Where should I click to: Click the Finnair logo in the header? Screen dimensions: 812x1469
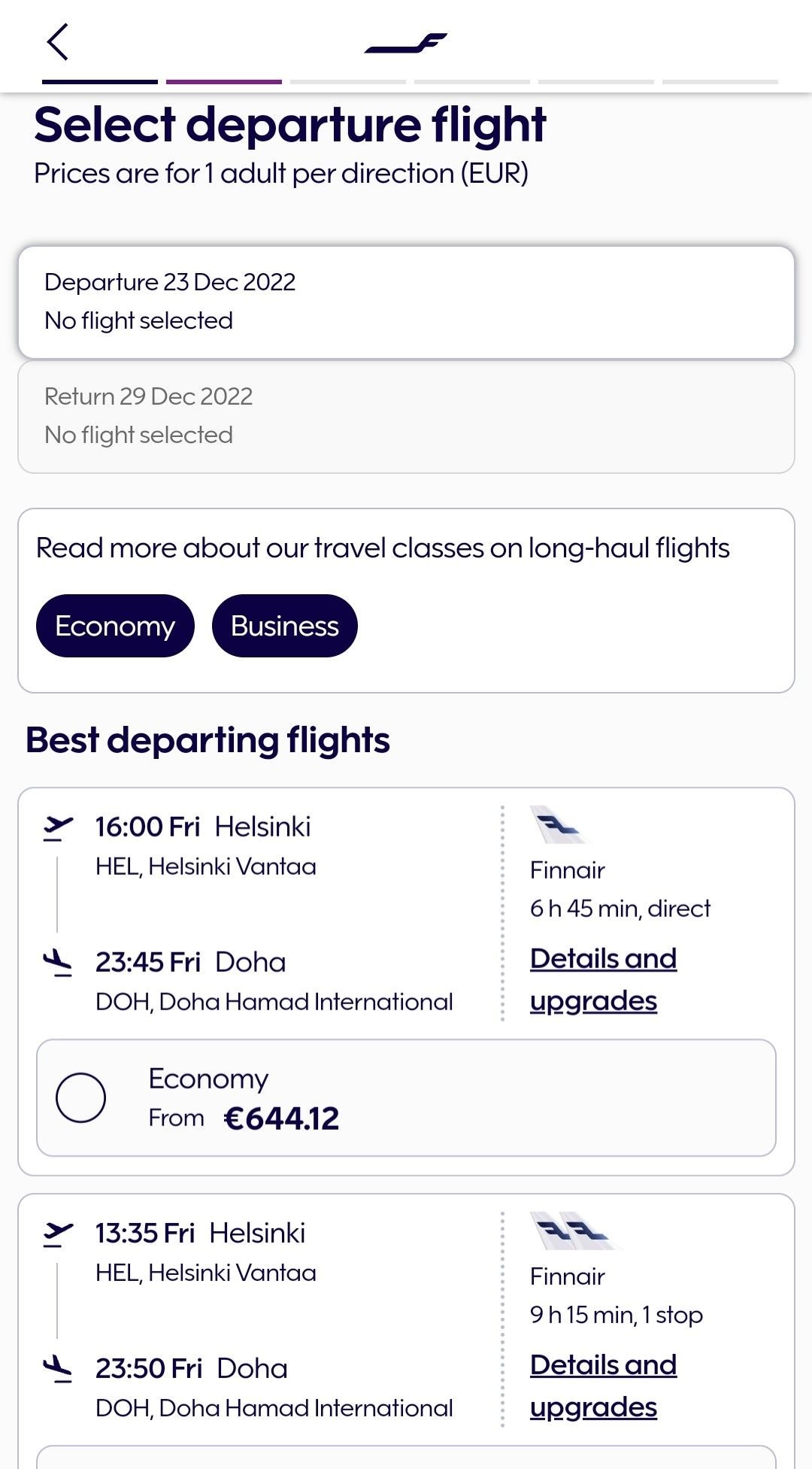pos(406,41)
